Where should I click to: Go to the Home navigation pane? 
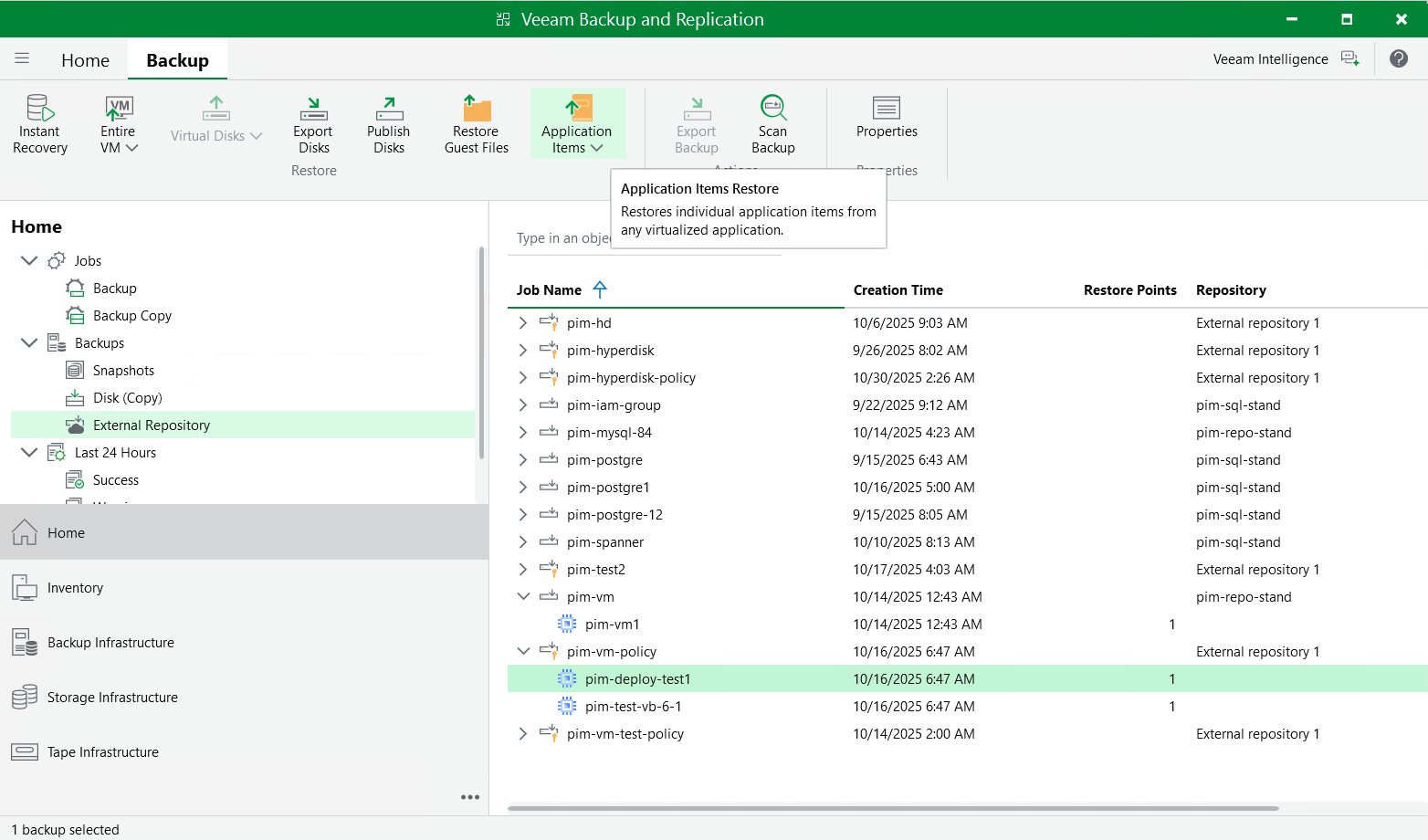244,532
